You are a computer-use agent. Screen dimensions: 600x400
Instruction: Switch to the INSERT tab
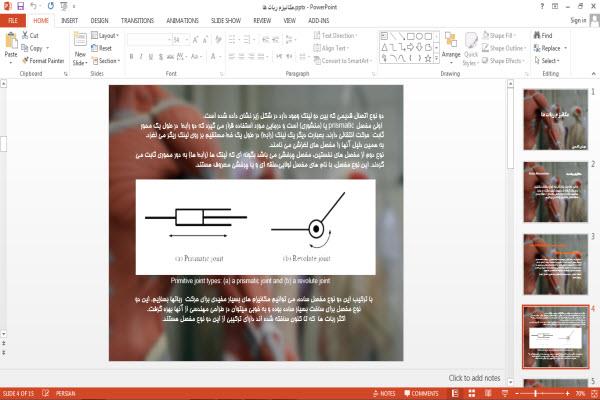(x=69, y=21)
